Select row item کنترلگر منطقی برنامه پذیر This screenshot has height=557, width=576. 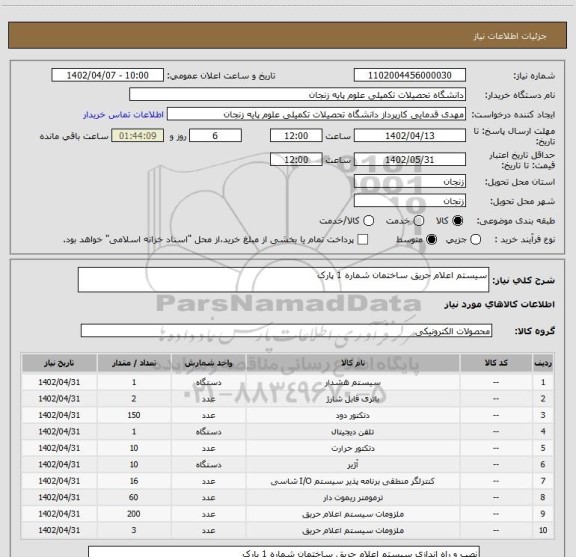tap(353, 481)
